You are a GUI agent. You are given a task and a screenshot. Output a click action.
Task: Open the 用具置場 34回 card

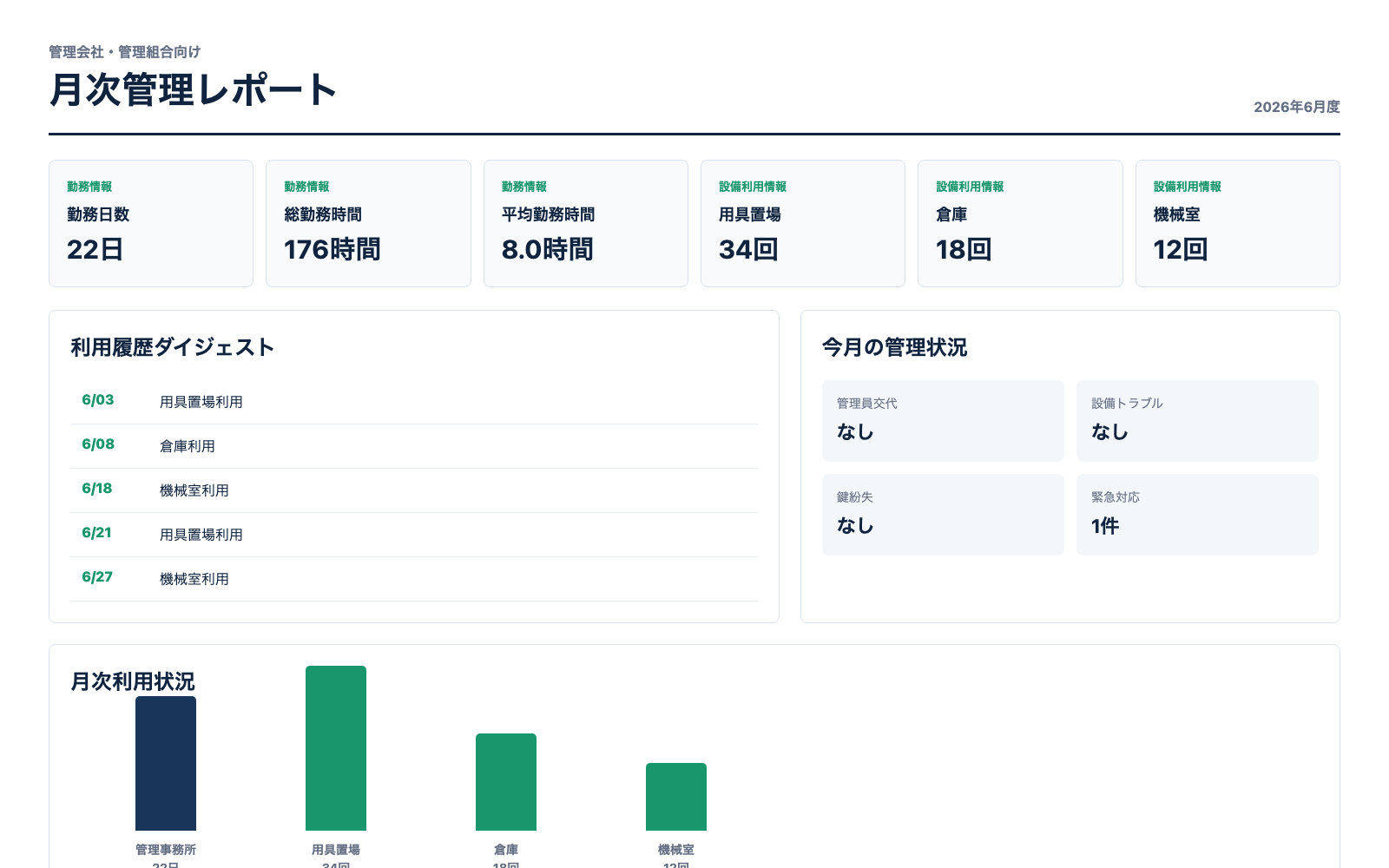click(802, 223)
